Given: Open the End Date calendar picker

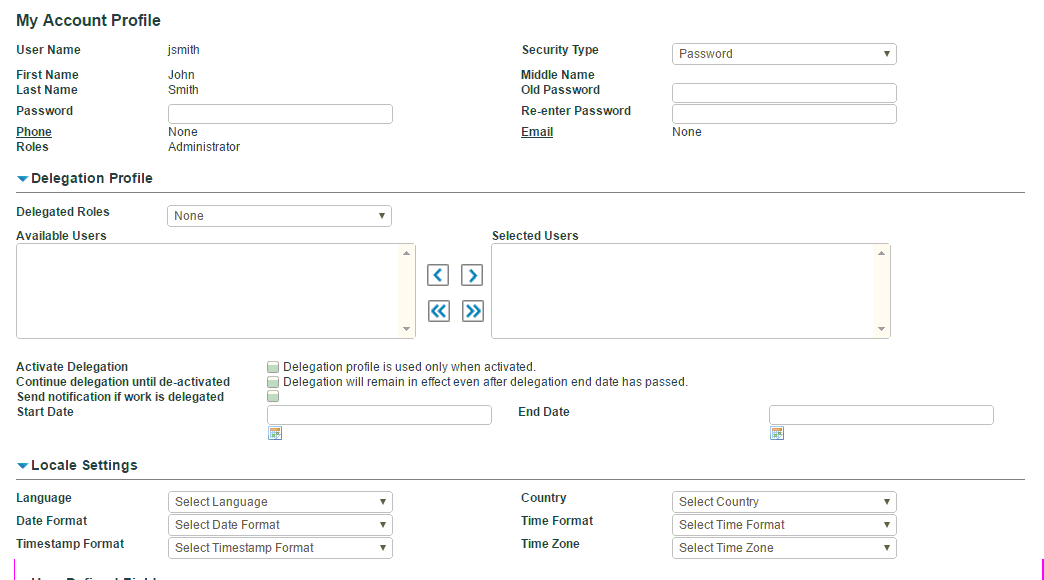Looking at the screenshot, I should [777, 433].
